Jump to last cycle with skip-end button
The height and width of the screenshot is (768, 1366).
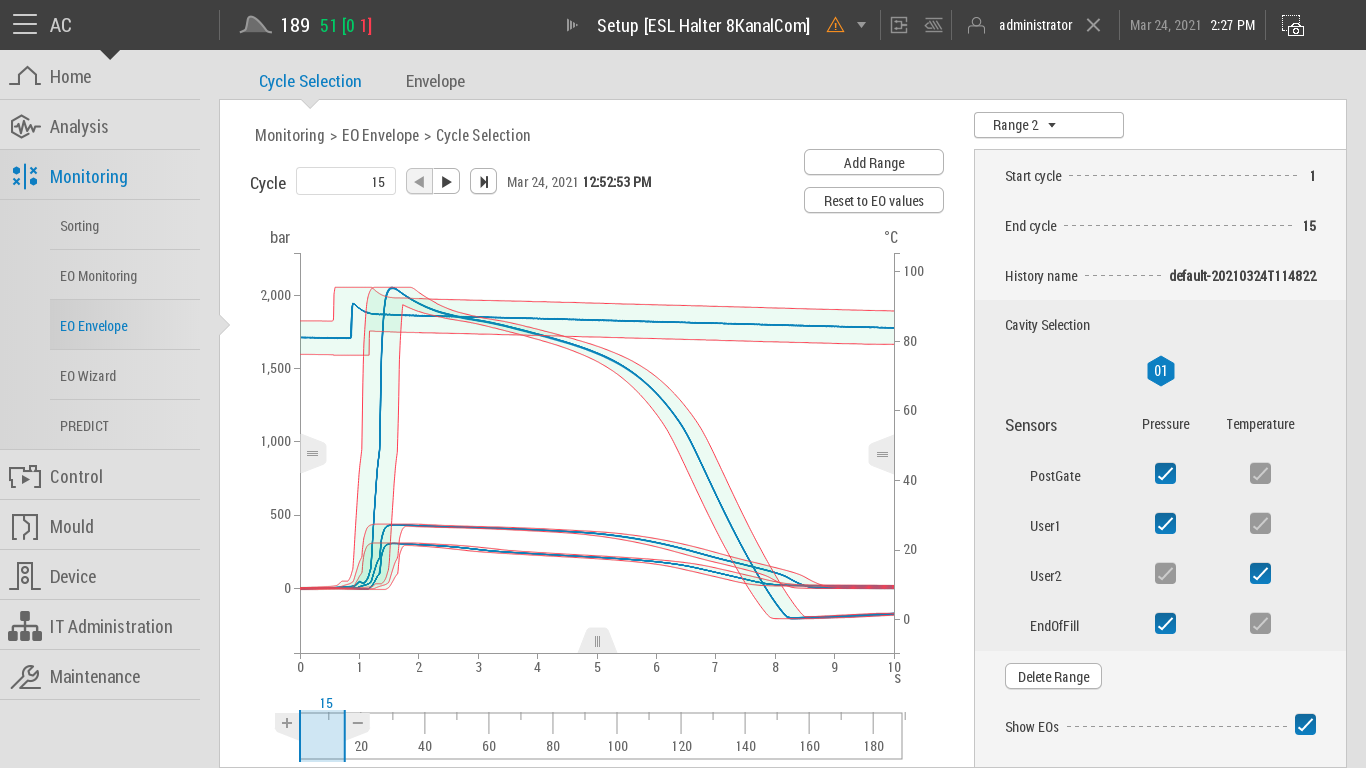click(483, 182)
